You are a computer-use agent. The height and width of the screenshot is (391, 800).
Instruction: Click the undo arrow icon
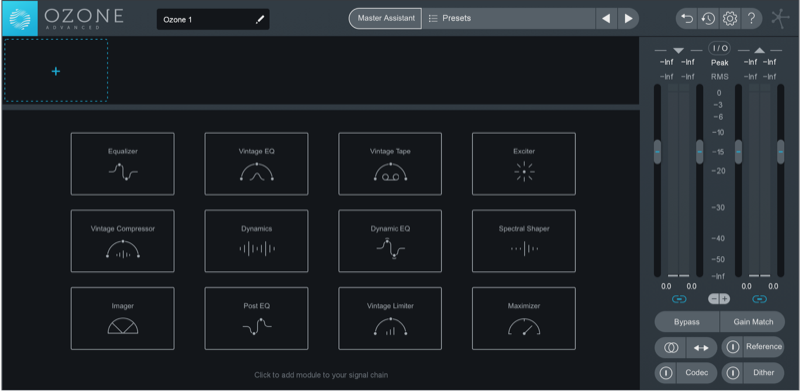tap(687, 19)
